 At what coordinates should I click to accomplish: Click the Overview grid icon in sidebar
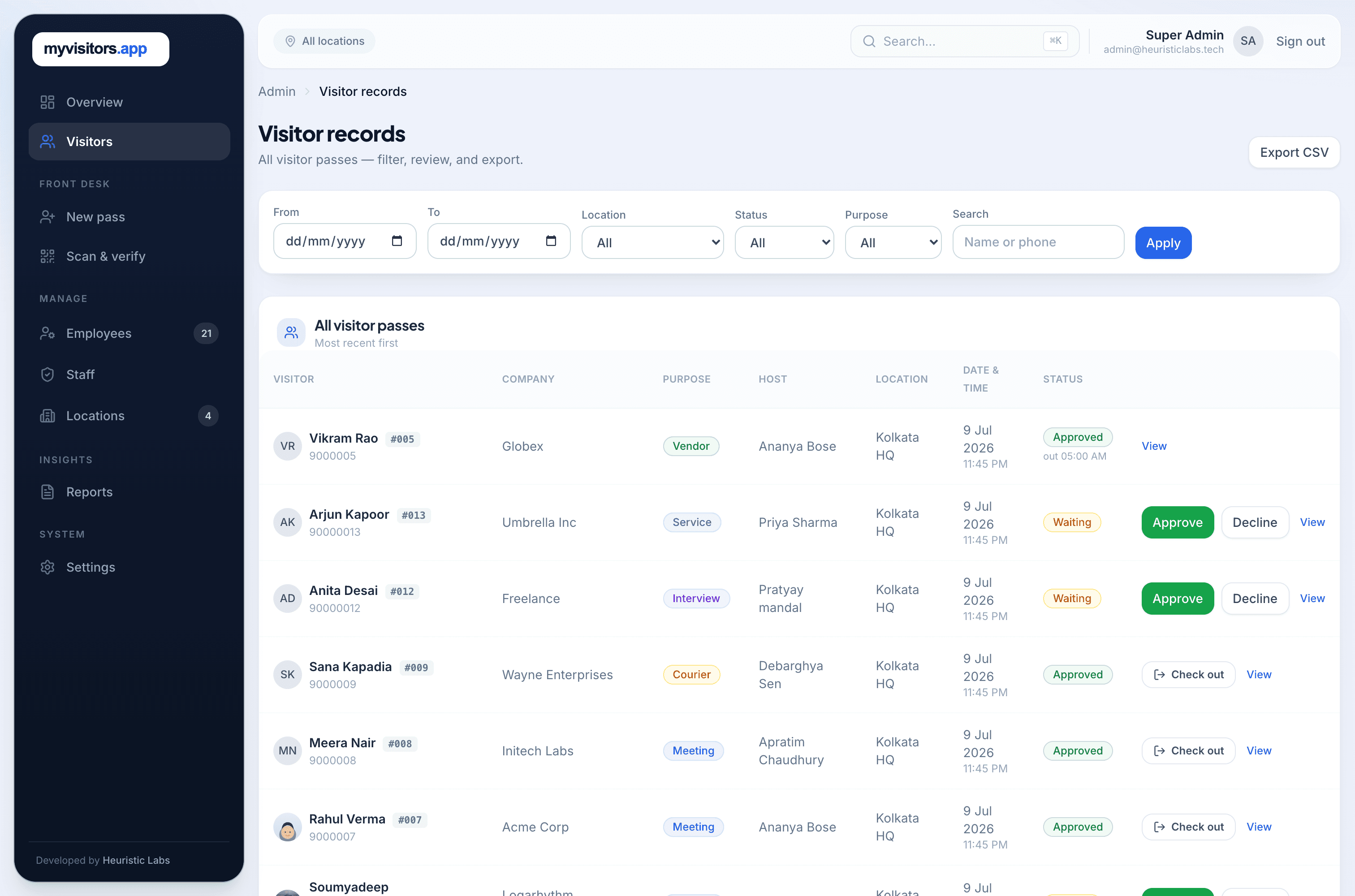coord(47,102)
